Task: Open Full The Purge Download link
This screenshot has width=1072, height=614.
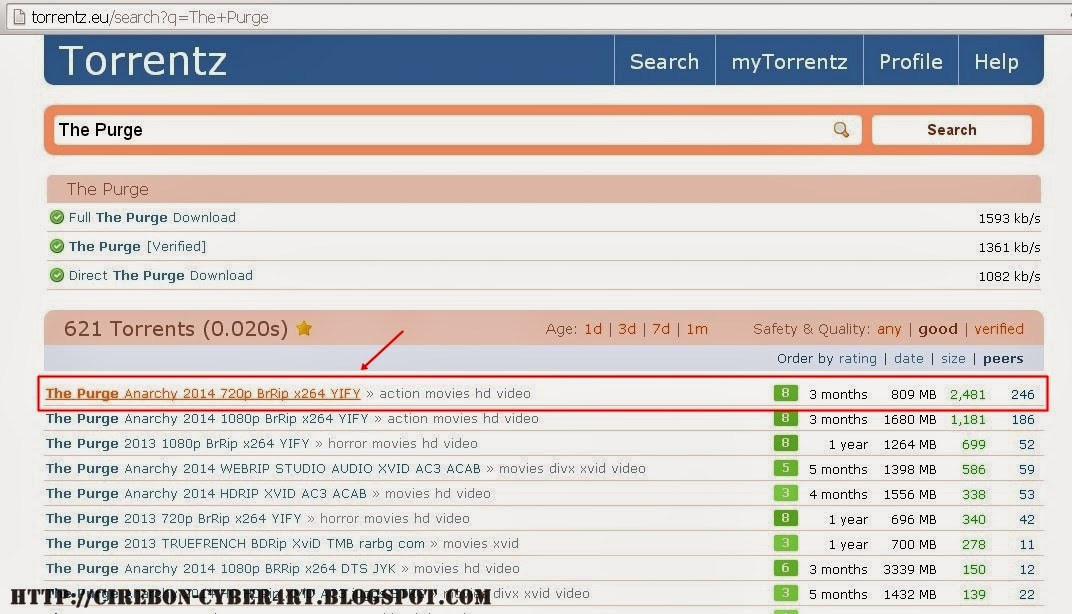Action: coord(152,217)
